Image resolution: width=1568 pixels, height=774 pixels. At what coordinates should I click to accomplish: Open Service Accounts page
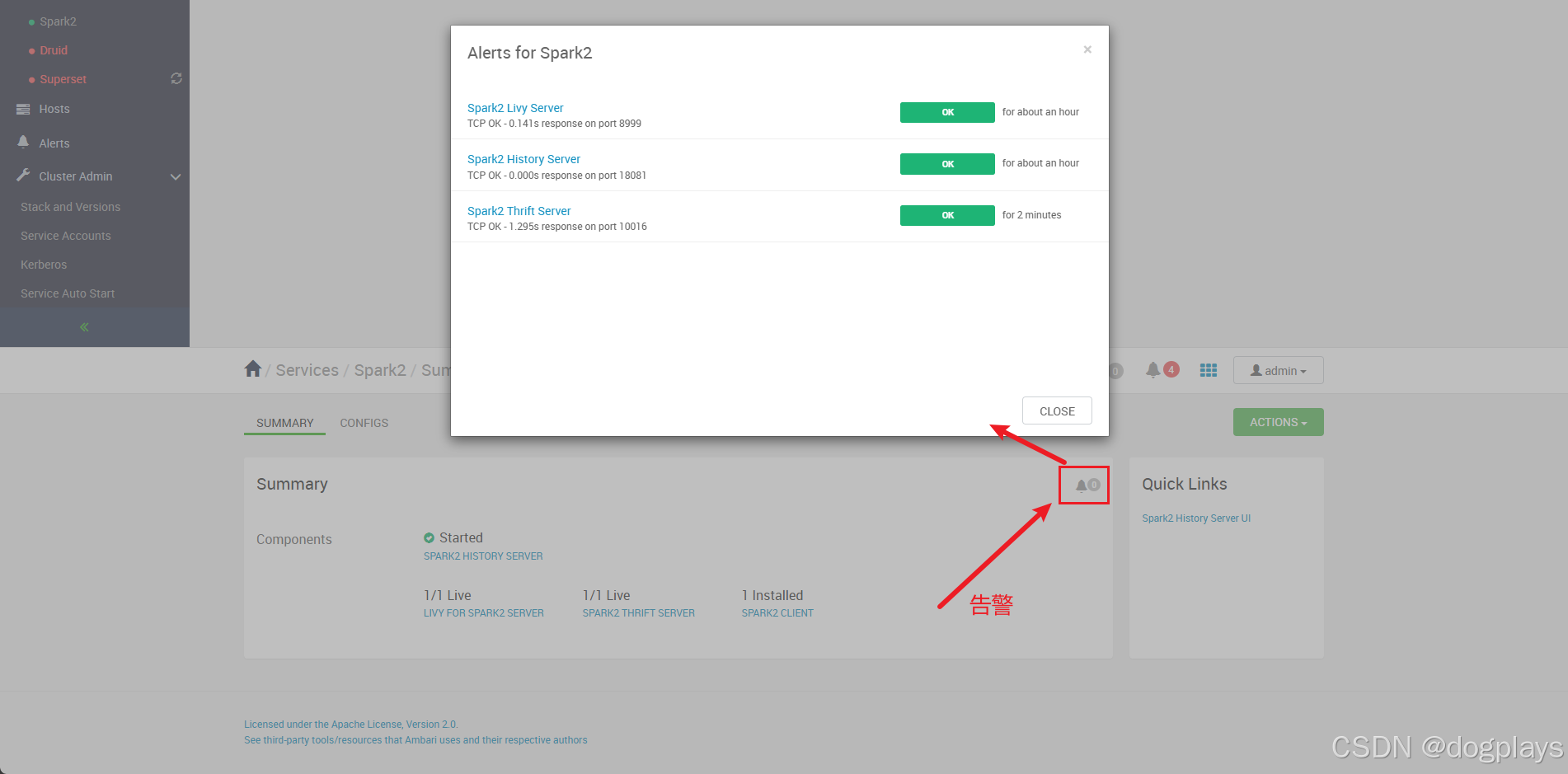click(65, 236)
